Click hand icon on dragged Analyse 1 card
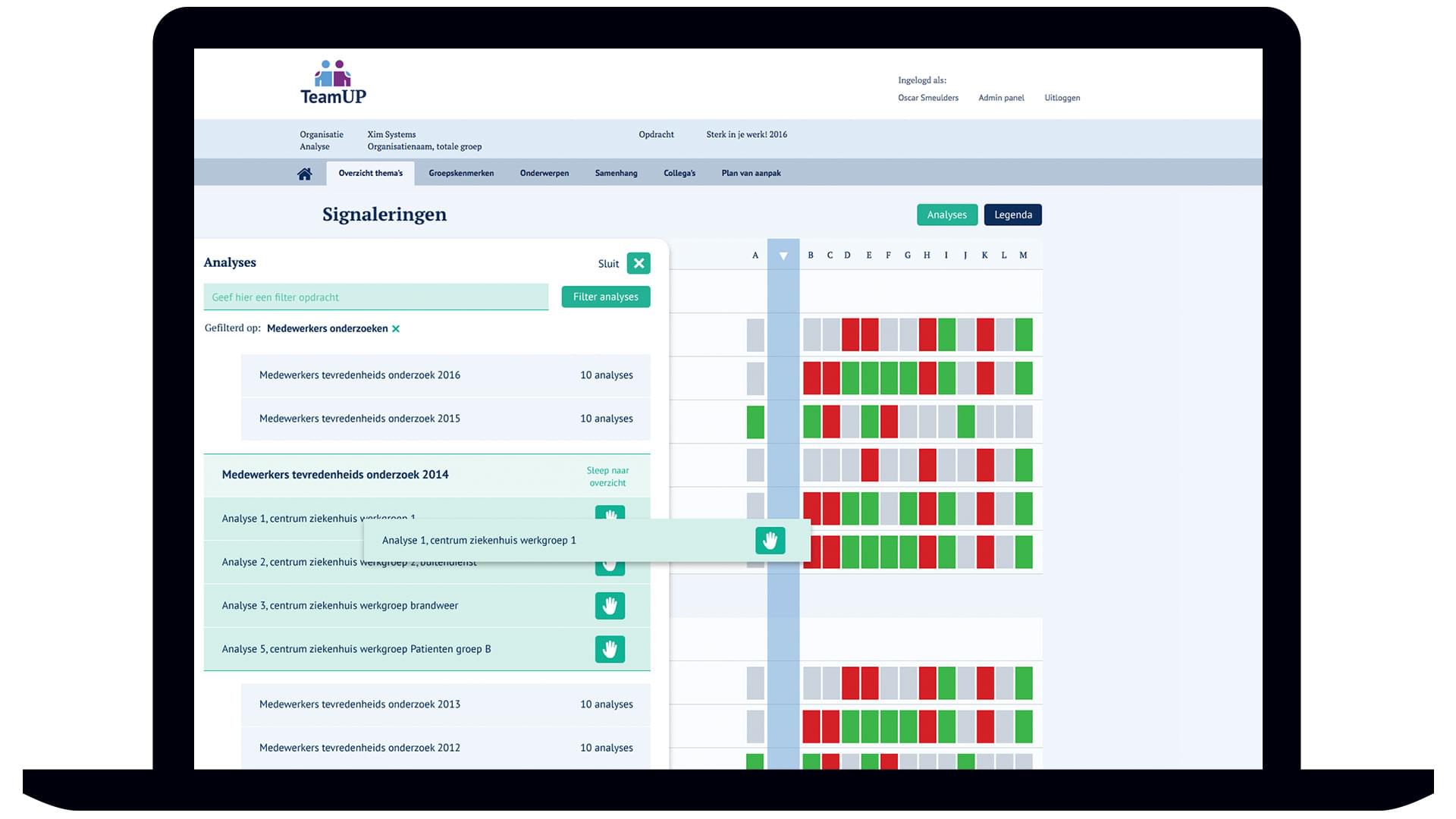1456x819 pixels. [770, 541]
